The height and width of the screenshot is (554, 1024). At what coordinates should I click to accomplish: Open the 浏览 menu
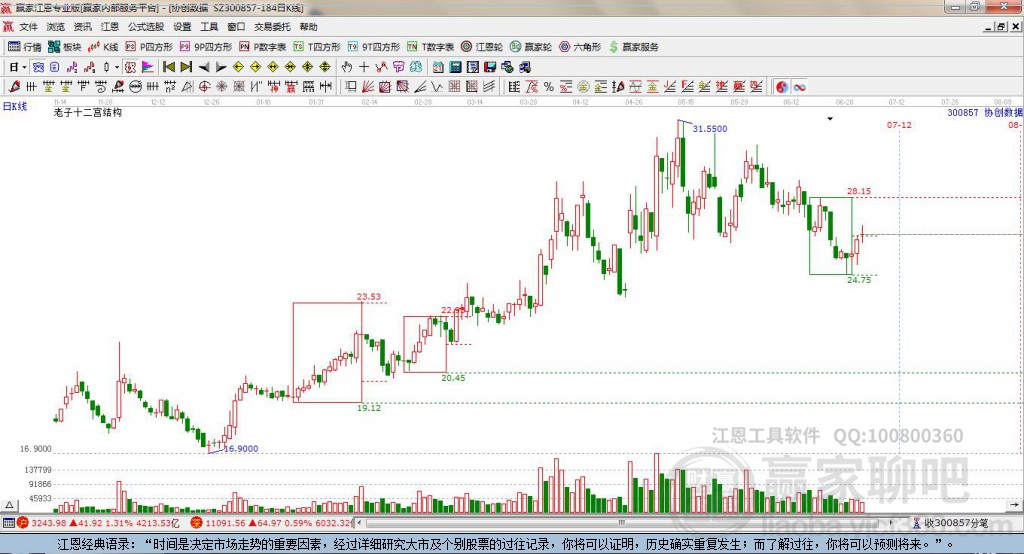pos(56,27)
